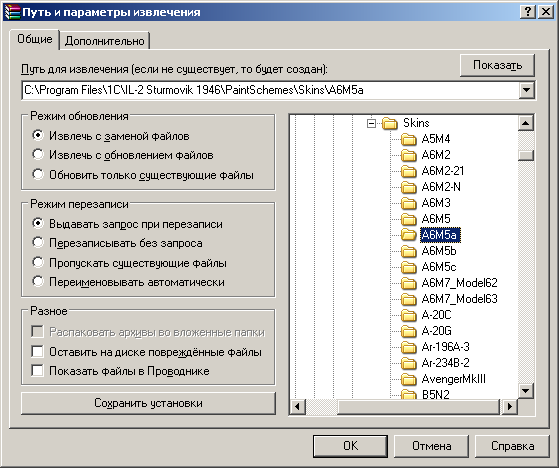Click the folder tree scroll-down arrow
This screenshot has width=559, height=468.
tap(526, 391)
